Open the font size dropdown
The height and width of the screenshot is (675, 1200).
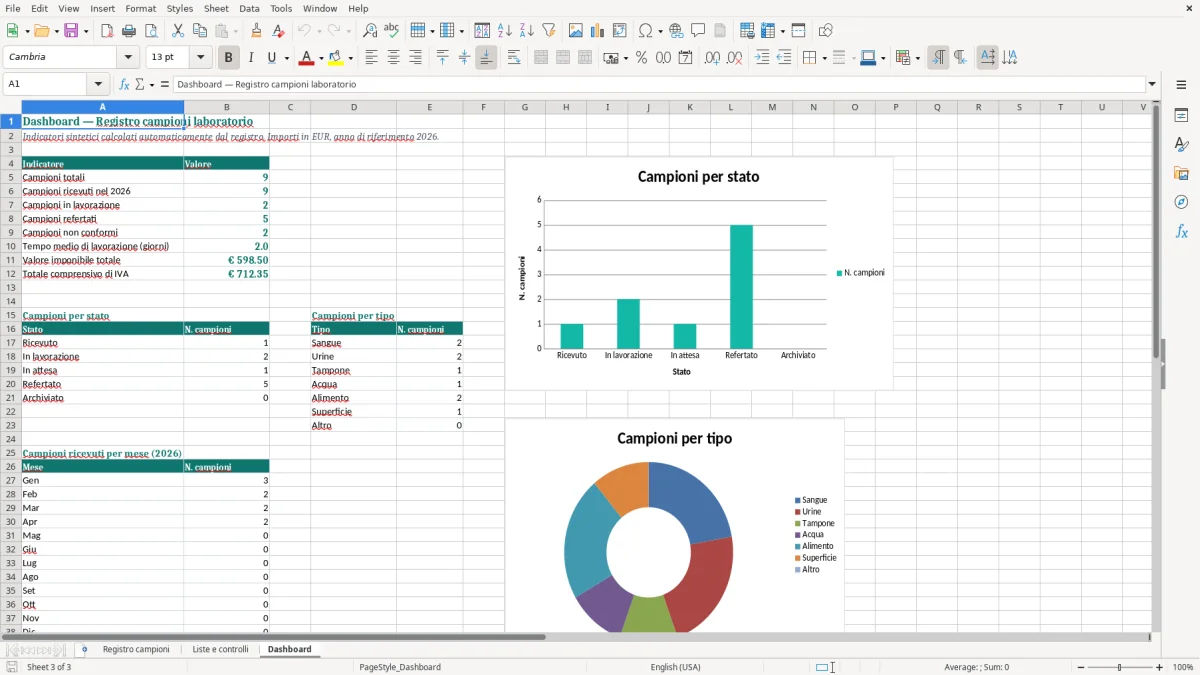200,57
